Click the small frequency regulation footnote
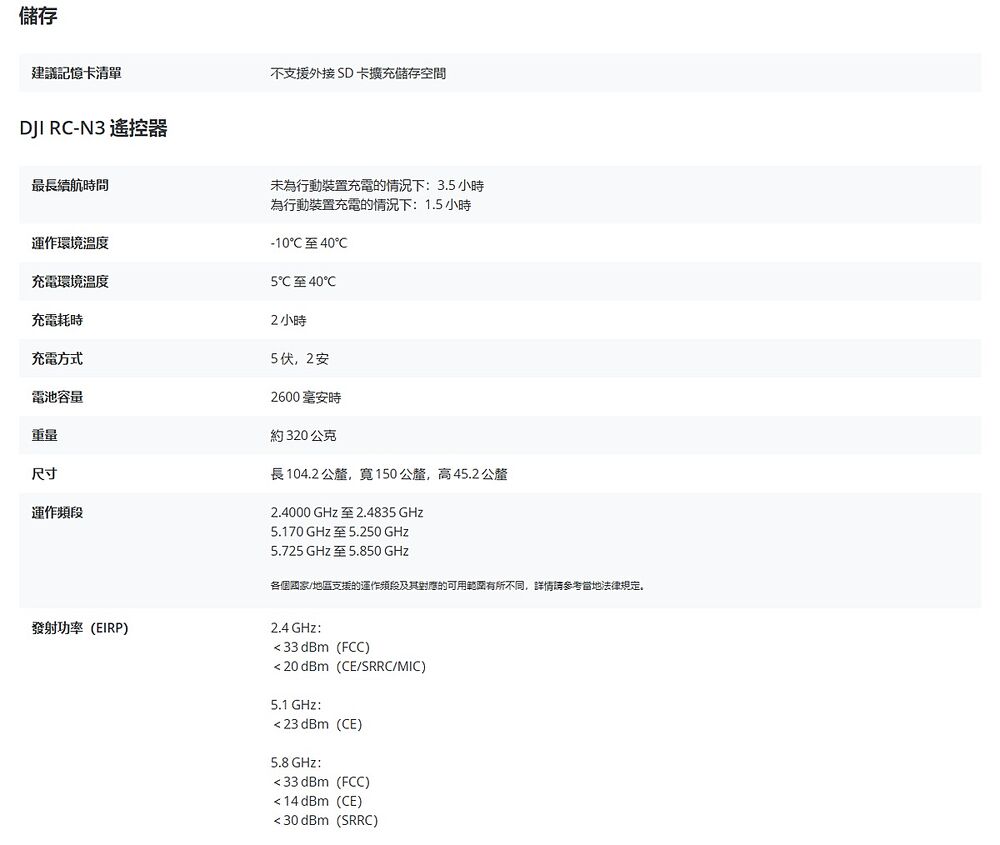 (x=457, y=585)
